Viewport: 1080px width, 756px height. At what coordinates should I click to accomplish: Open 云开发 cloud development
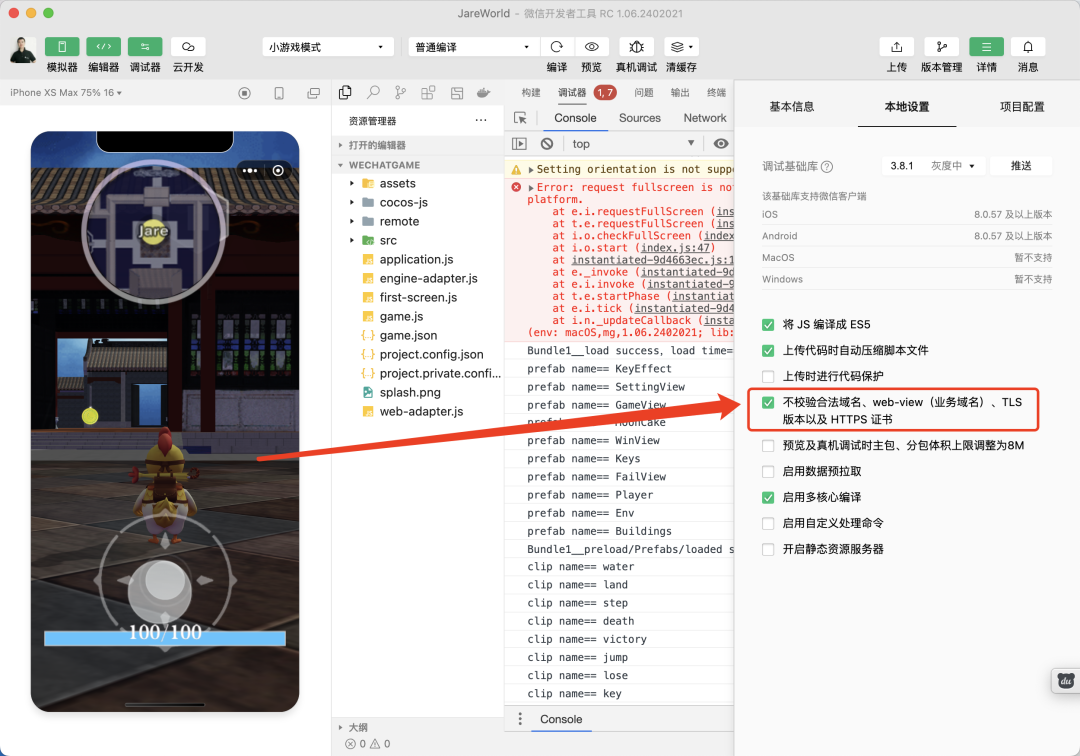click(x=188, y=47)
